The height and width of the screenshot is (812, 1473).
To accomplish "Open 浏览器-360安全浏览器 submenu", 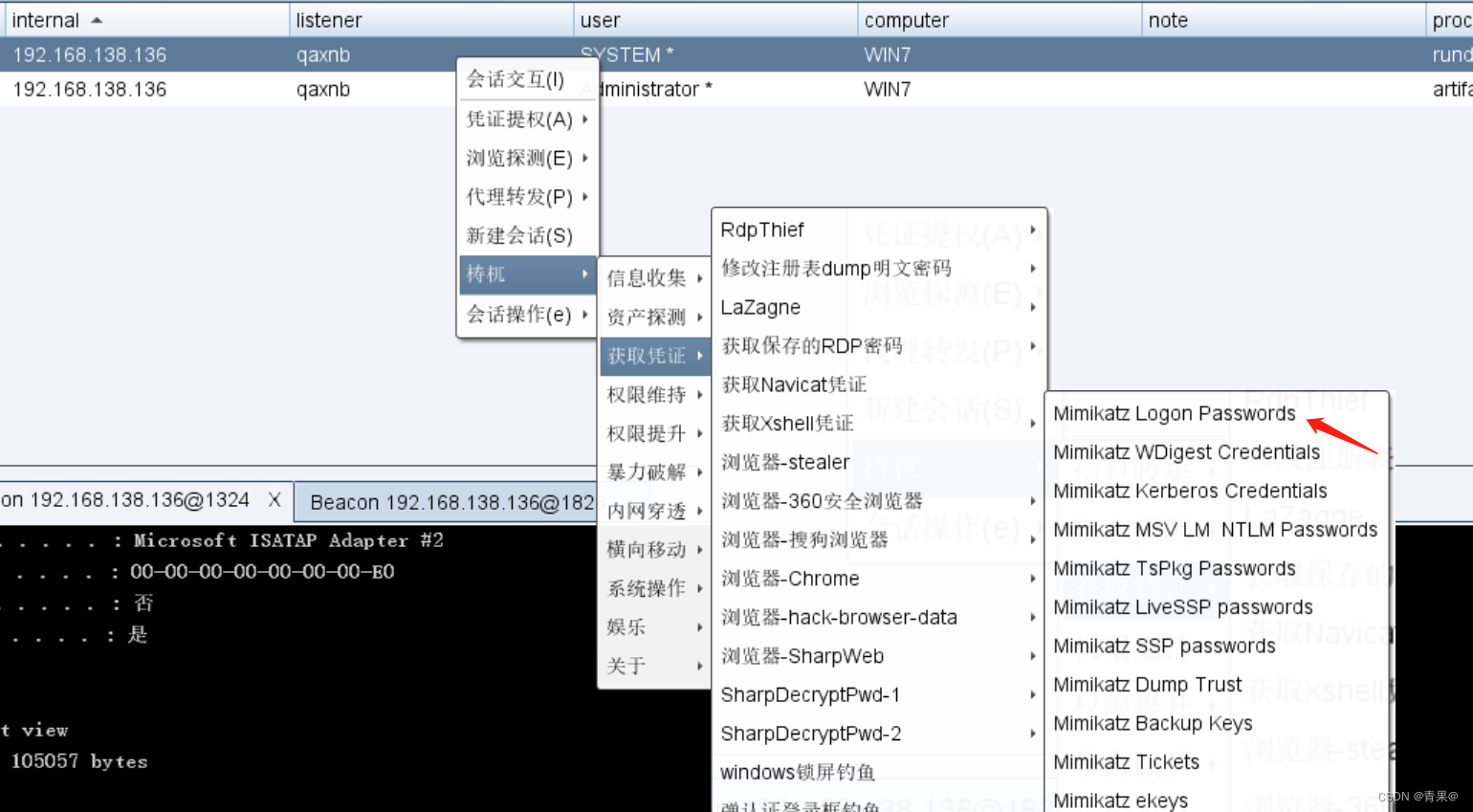I will pos(879,501).
